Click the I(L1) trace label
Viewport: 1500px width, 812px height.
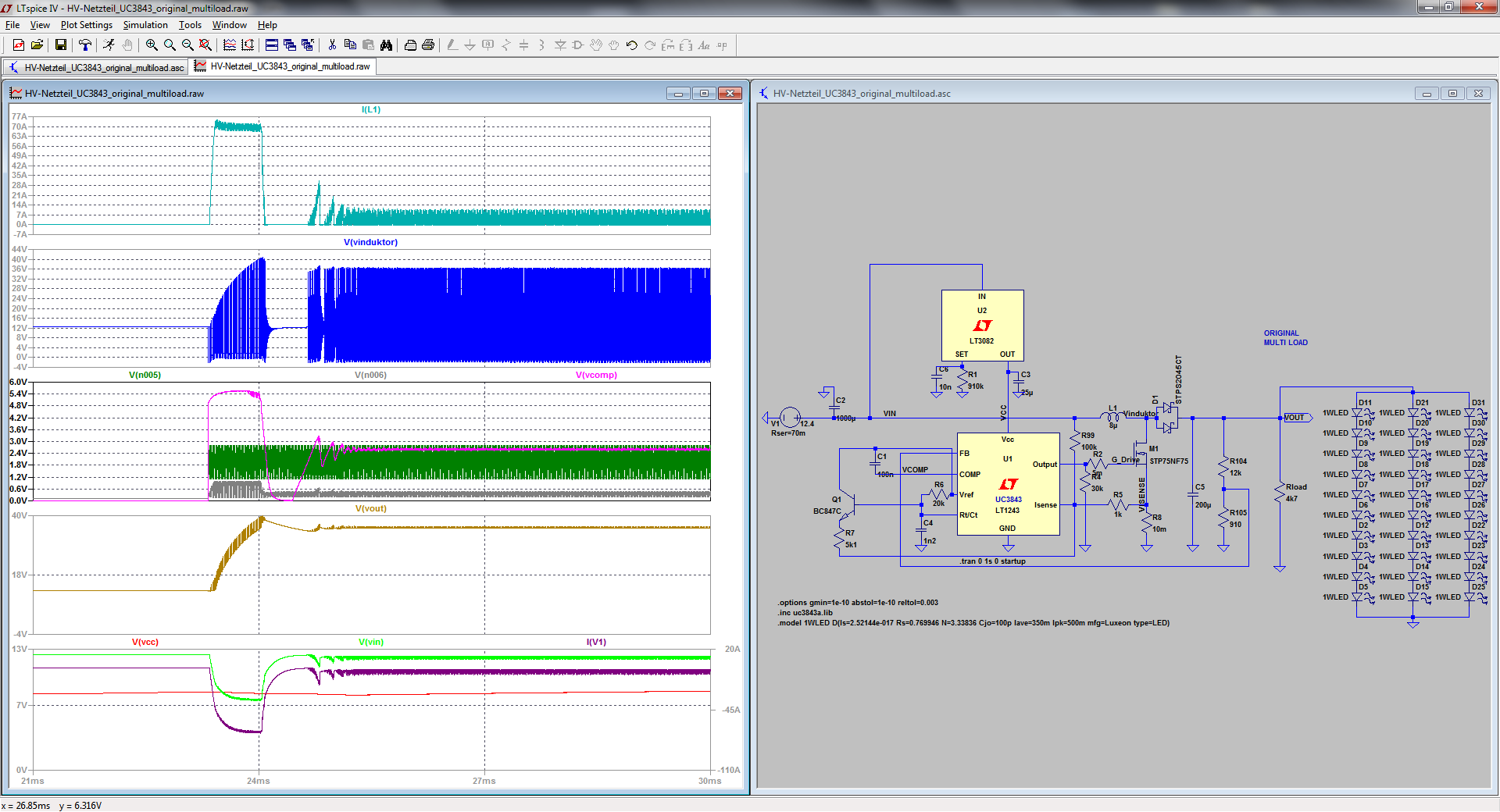pos(371,109)
